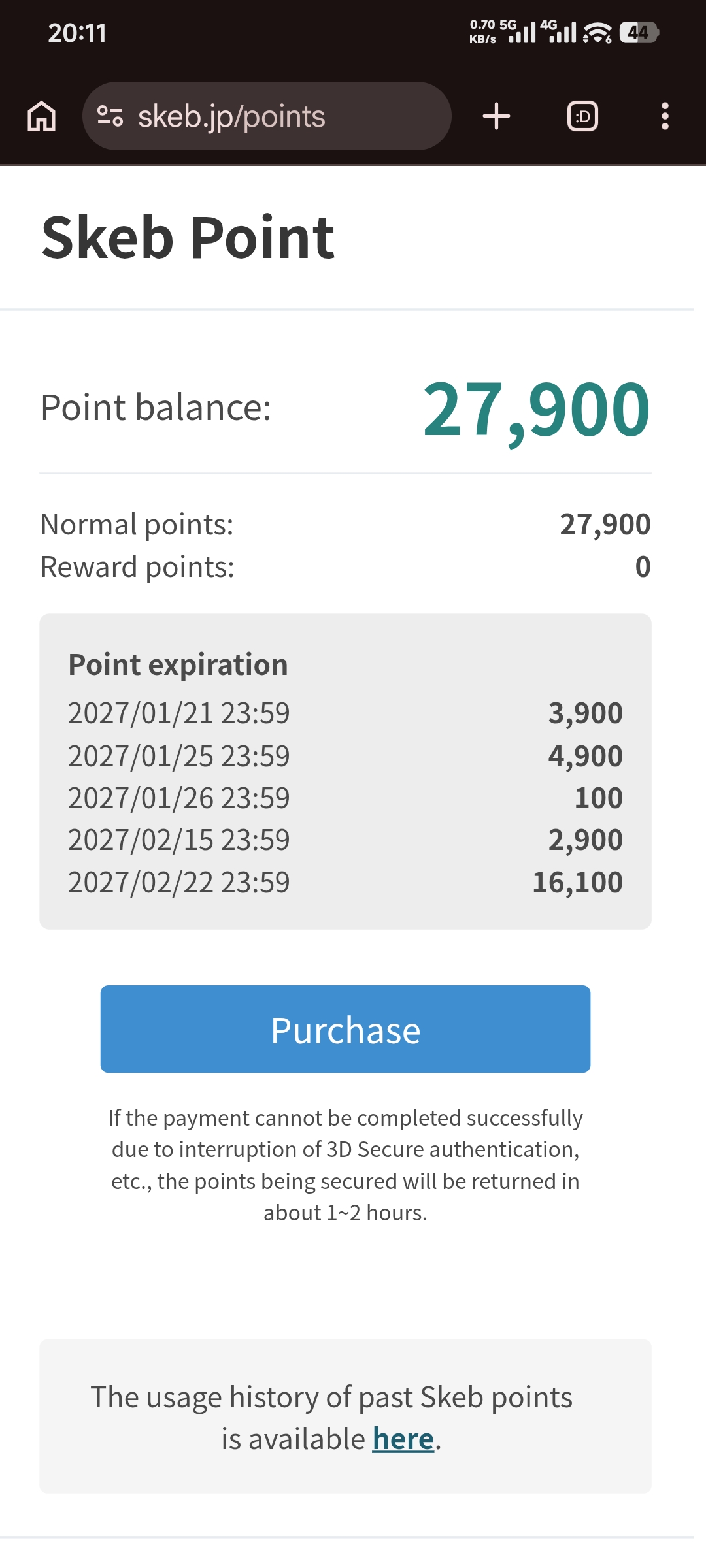706x1568 pixels.
Task: Tap the Wi-Fi status icon
Action: click(x=597, y=32)
